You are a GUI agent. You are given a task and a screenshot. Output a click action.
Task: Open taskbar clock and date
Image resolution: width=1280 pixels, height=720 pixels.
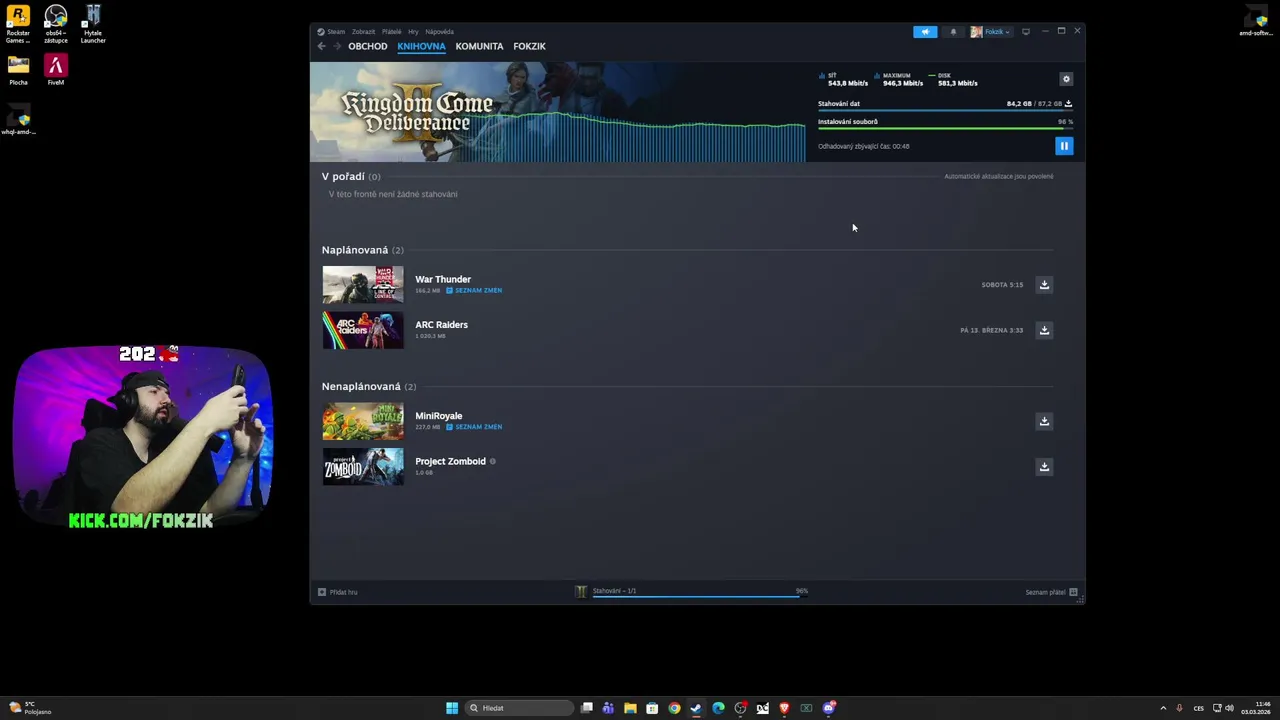coord(1256,708)
